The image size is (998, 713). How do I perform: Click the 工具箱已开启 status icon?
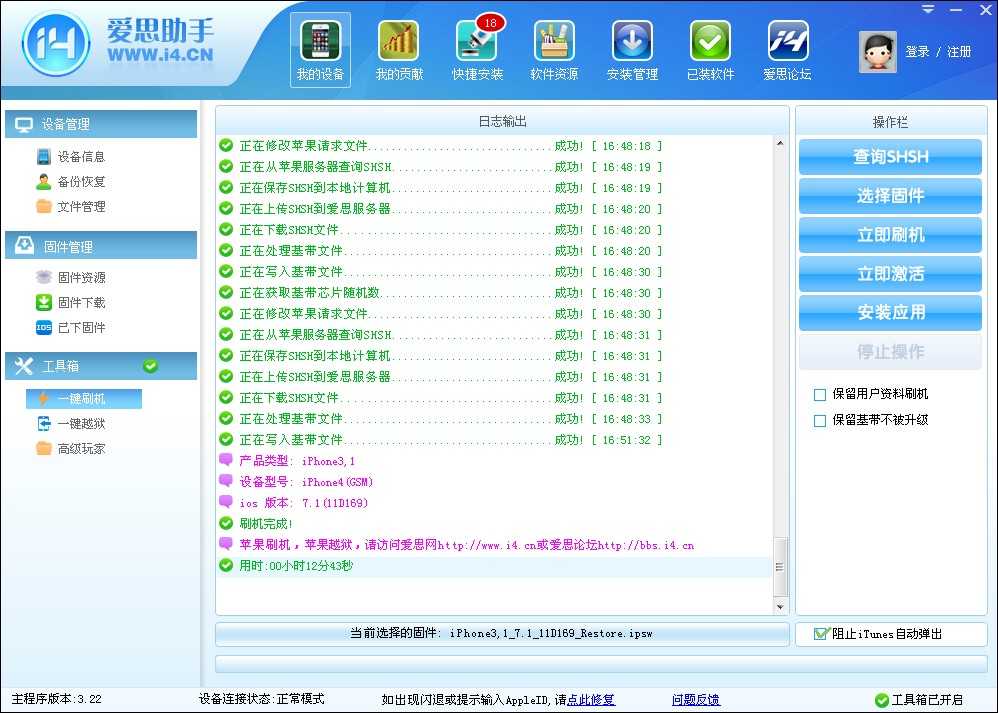[882, 700]
